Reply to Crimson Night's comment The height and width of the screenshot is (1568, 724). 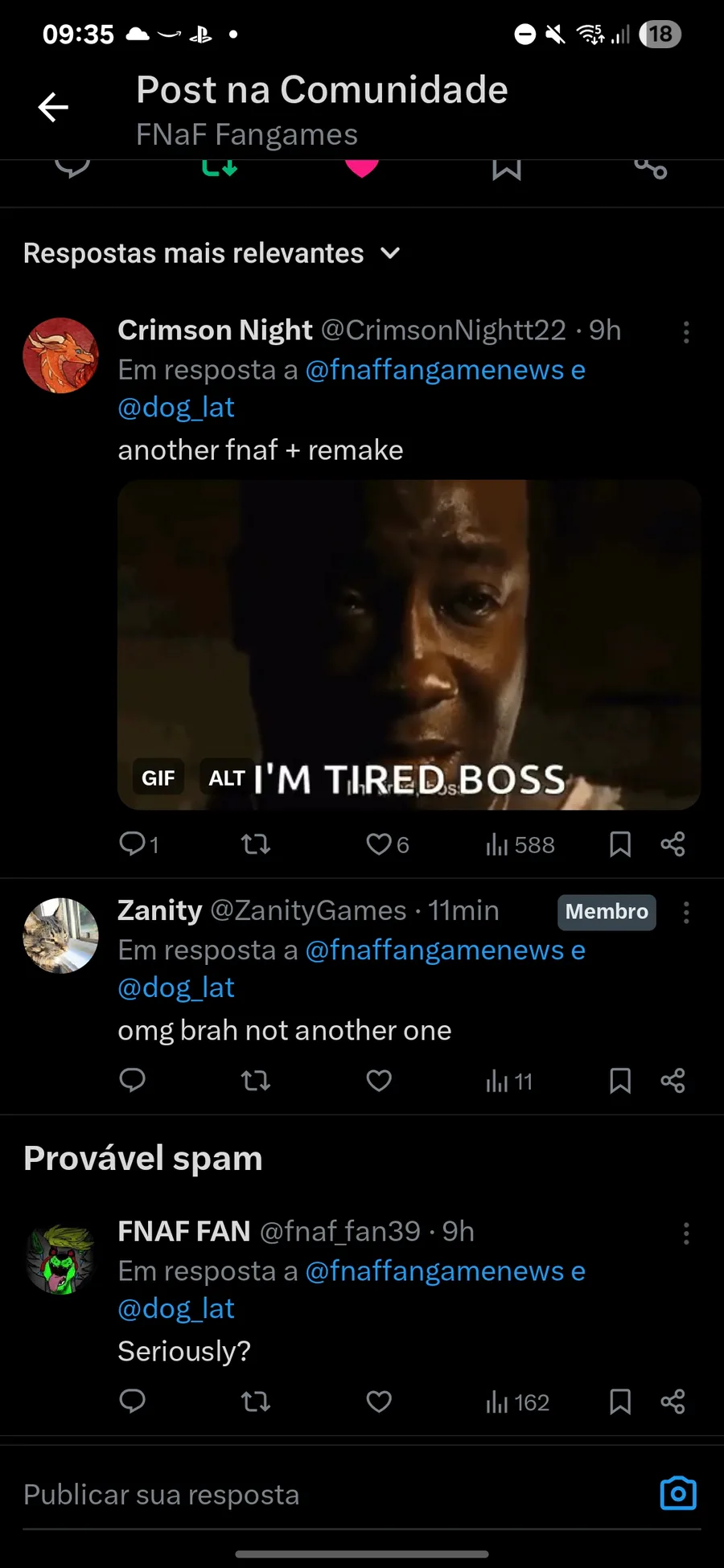[133, 844]
